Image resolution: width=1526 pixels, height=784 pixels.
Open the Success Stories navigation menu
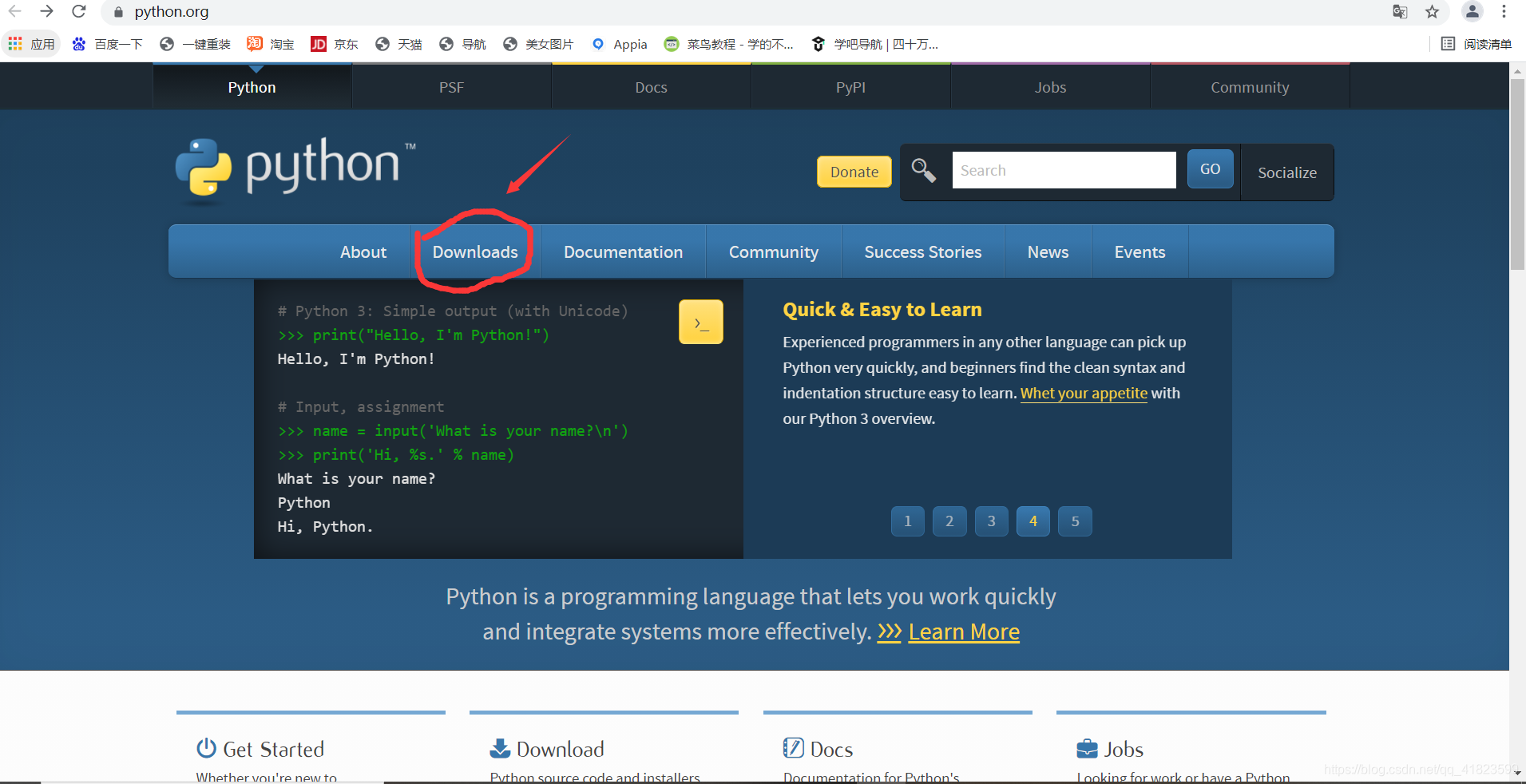(922, 251)
